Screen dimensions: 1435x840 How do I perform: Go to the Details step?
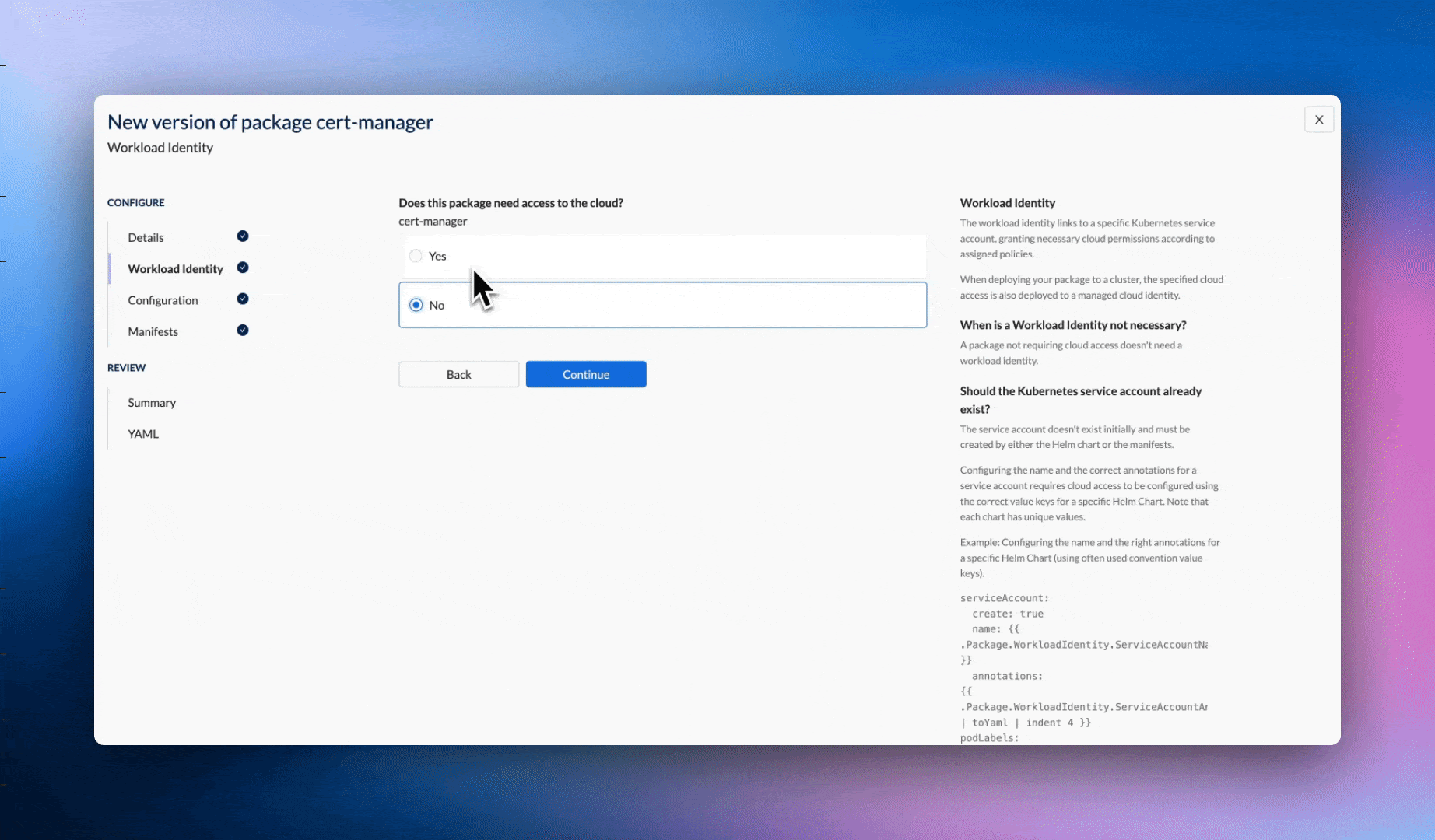pos(146,237)
